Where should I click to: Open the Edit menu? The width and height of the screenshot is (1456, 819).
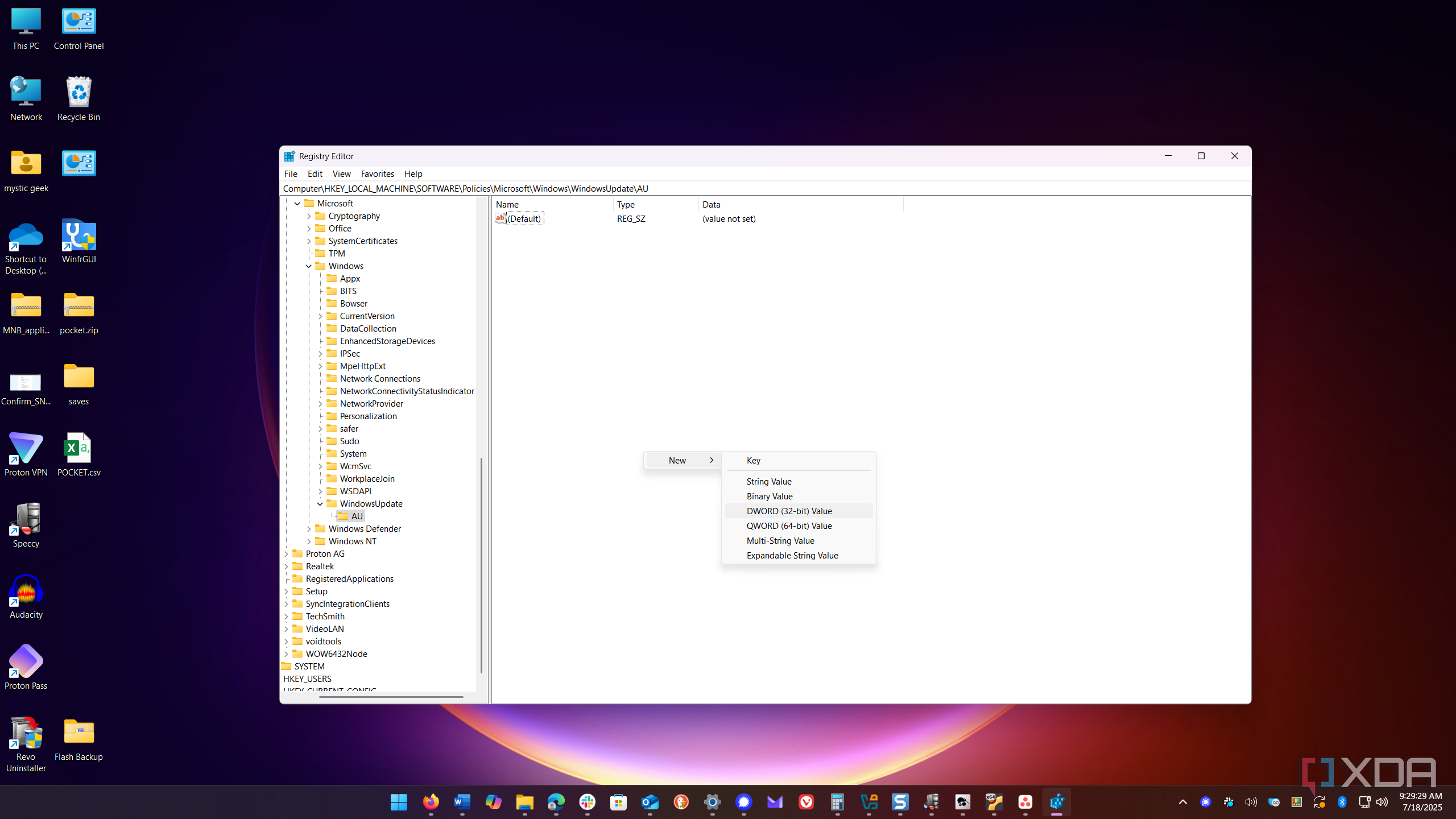point(315,173)
